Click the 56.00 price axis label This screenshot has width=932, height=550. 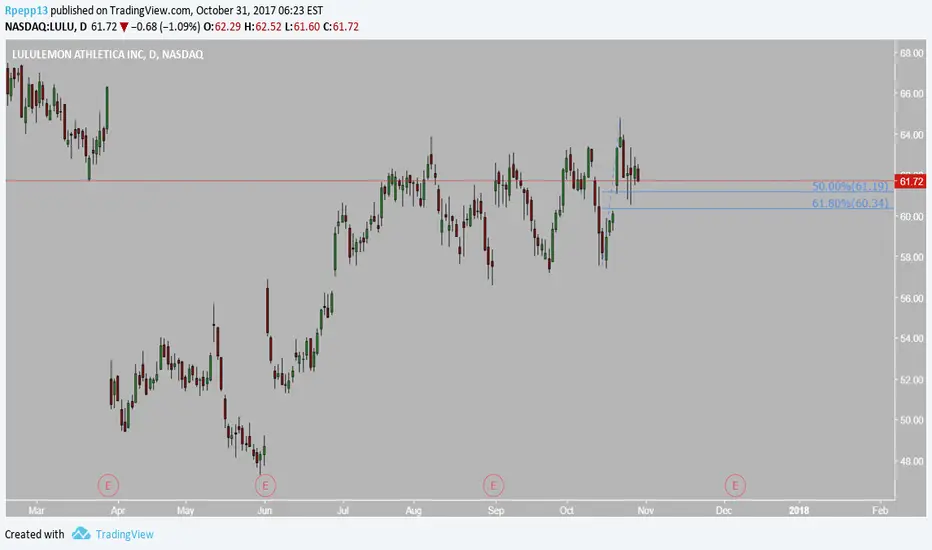912,298
